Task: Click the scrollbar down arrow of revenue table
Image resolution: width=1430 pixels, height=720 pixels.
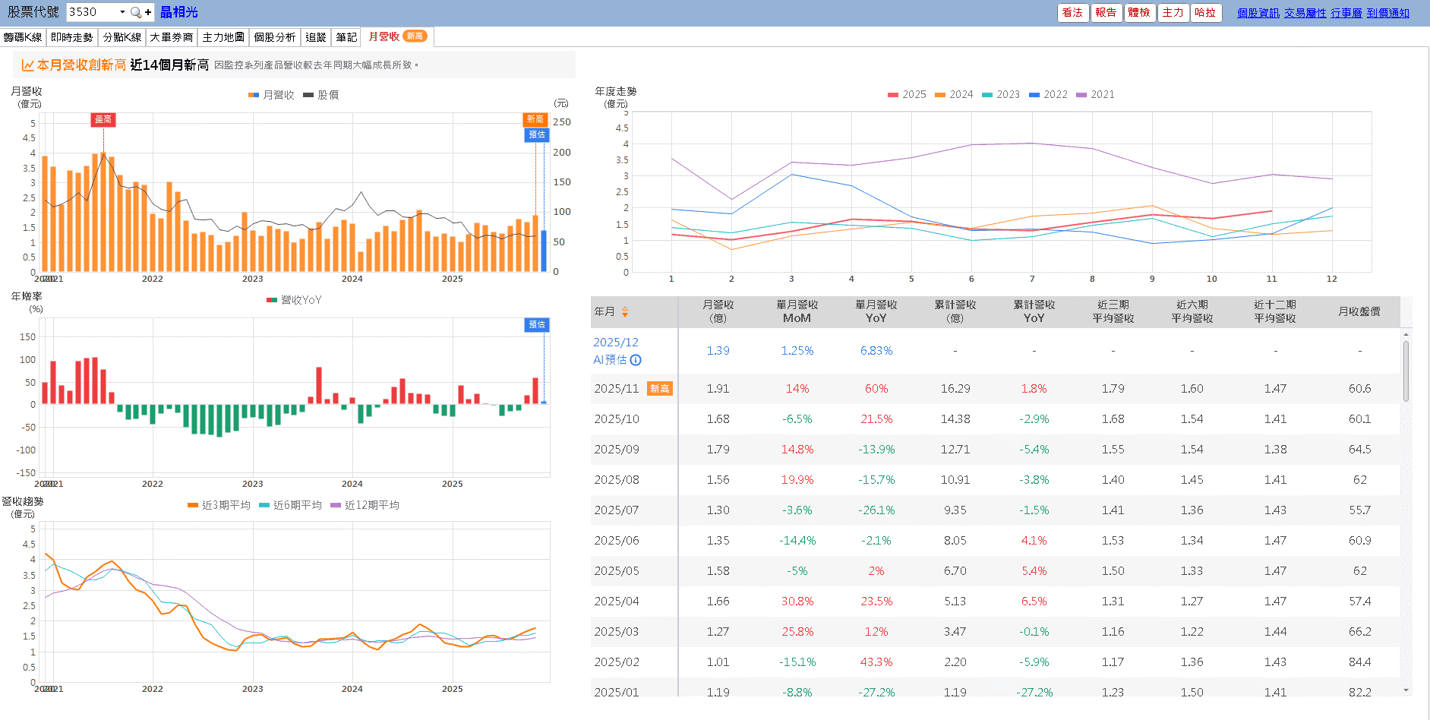Action: click(1406, 690)
